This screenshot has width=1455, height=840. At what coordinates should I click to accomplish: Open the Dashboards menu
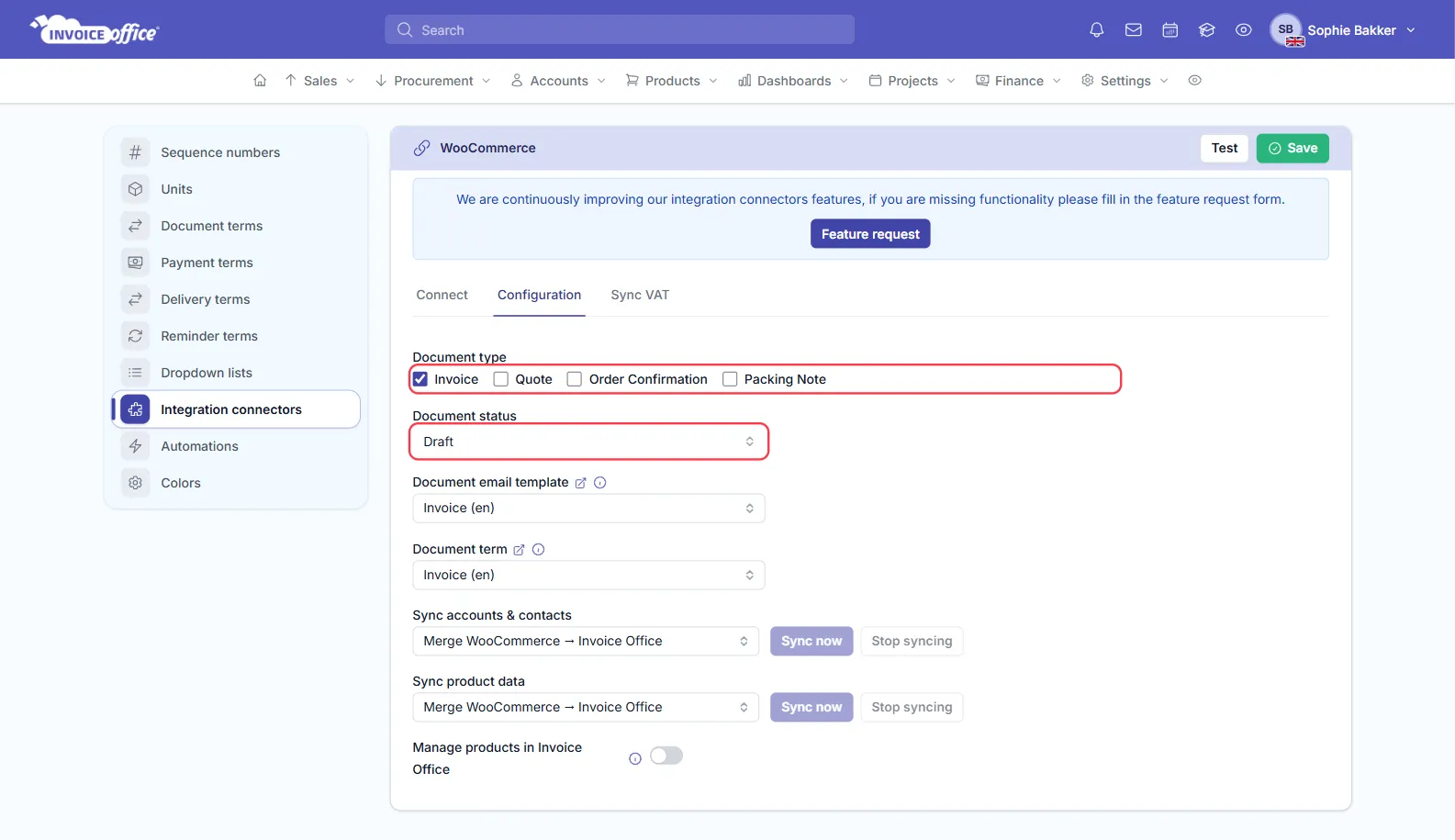pos(793,81)
